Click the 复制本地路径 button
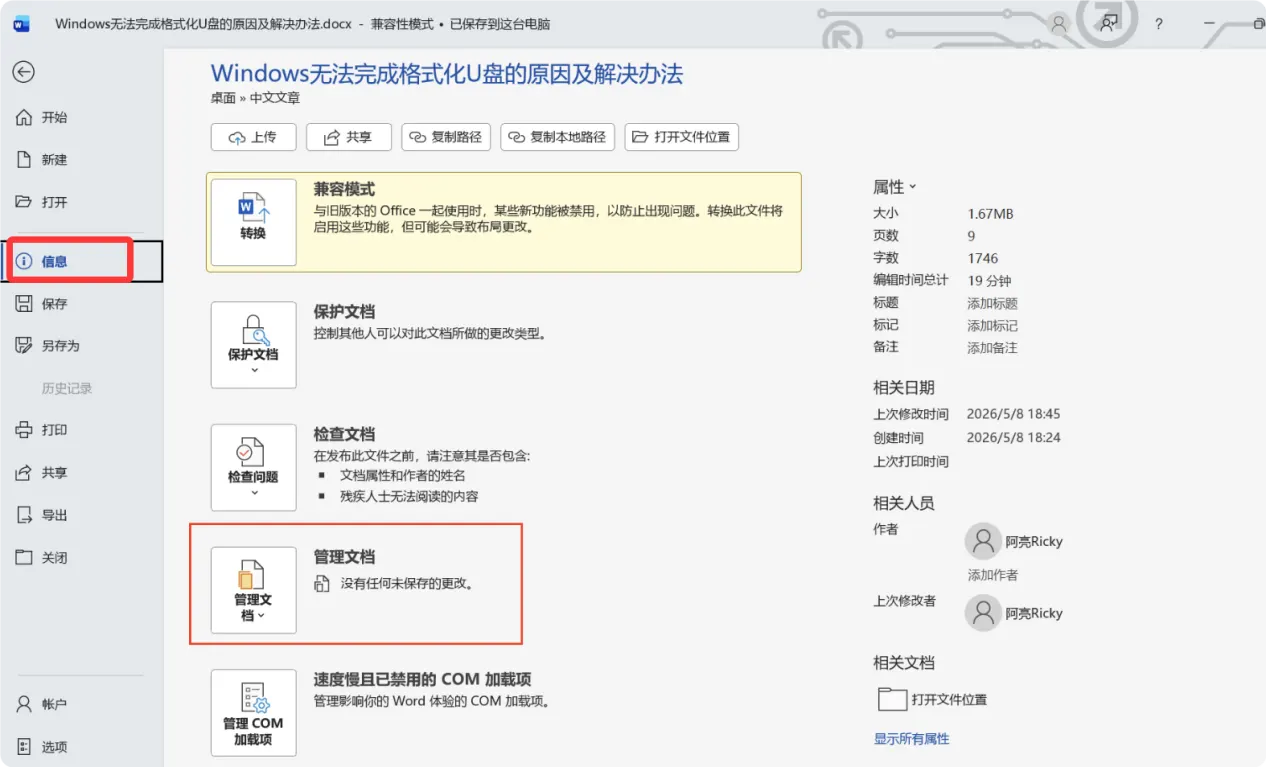 pyautogui.click(x=557, y=137)
